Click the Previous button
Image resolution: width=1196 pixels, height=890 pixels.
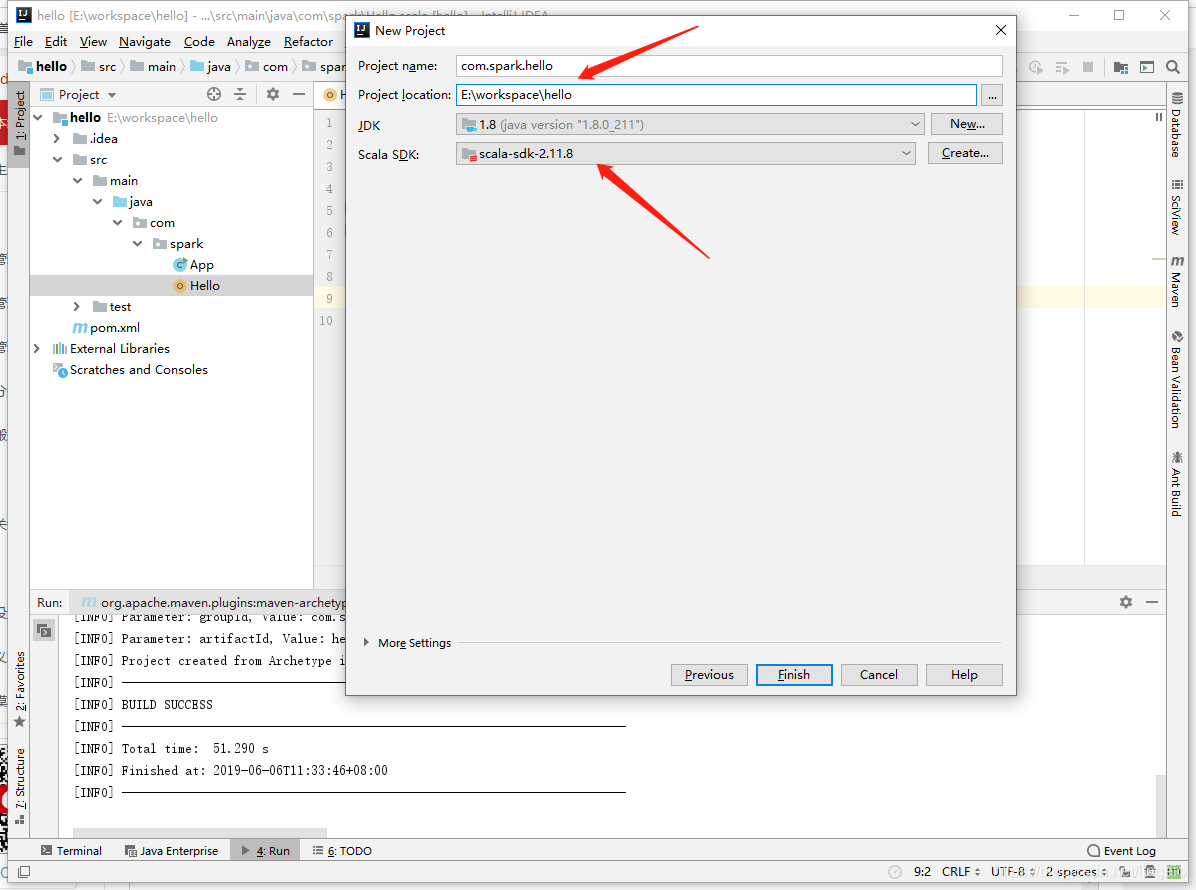coord(709,675)
